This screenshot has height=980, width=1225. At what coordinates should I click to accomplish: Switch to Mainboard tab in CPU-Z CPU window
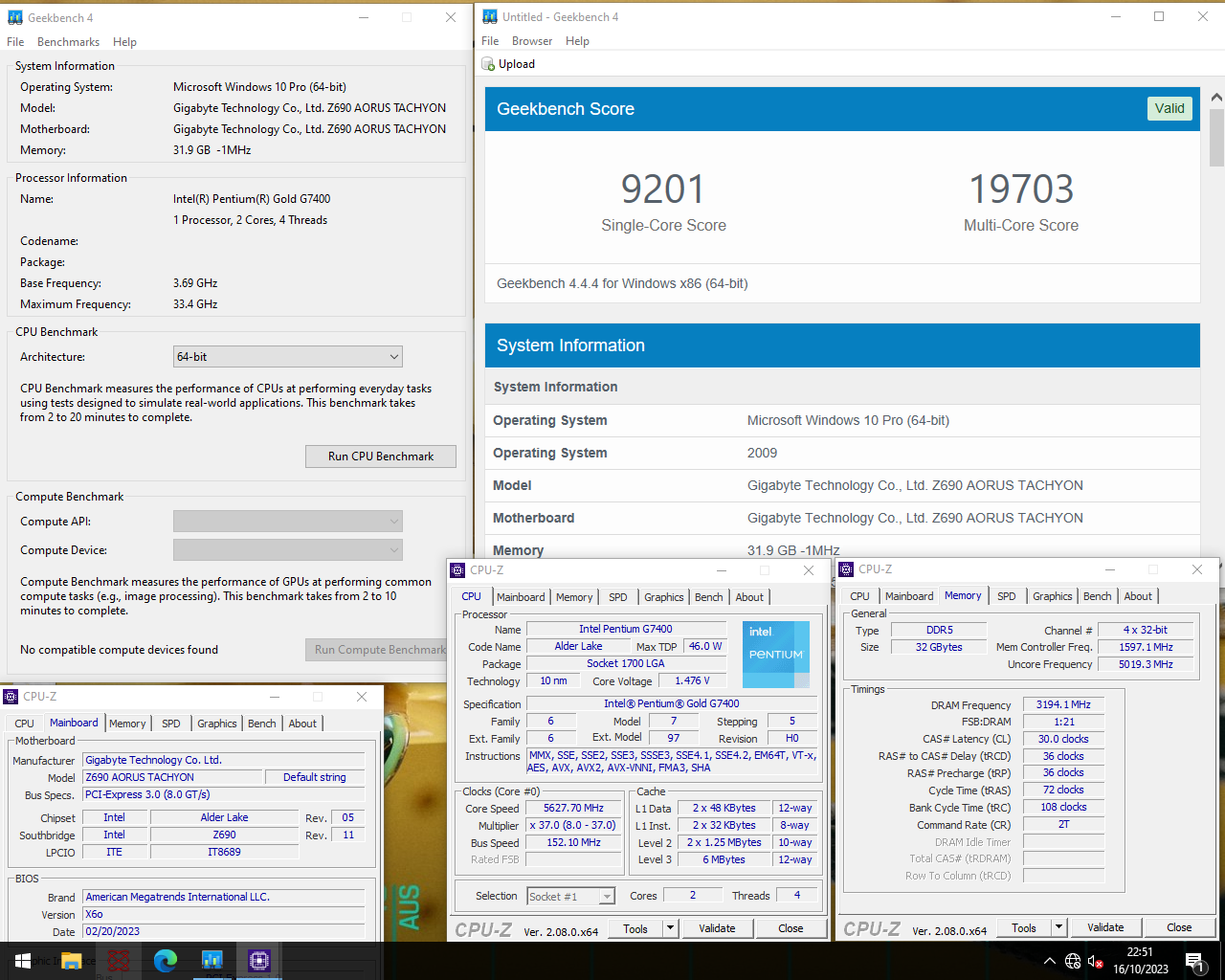tap(521, 597)
